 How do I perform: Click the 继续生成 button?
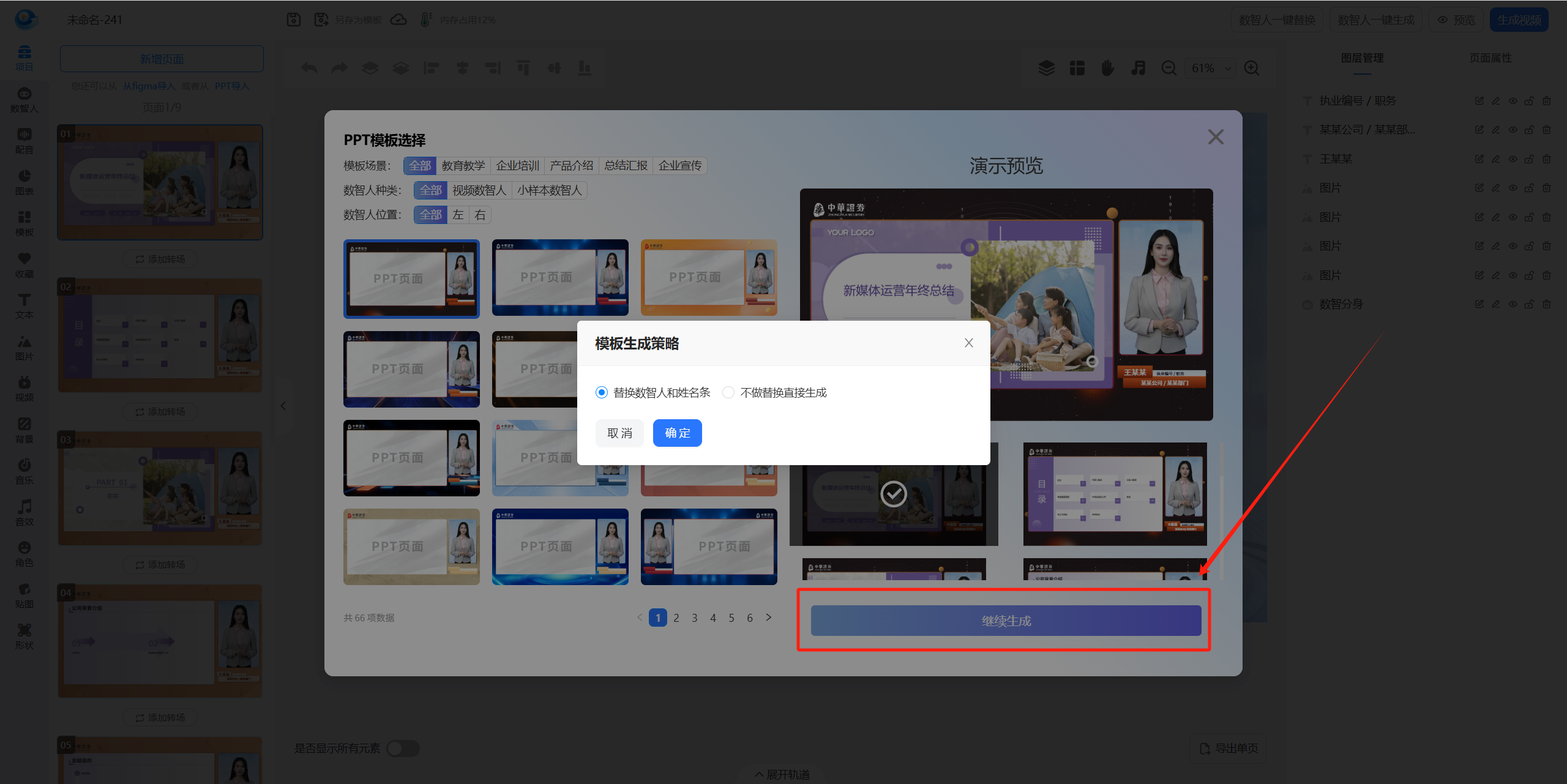click(1006, 621)
